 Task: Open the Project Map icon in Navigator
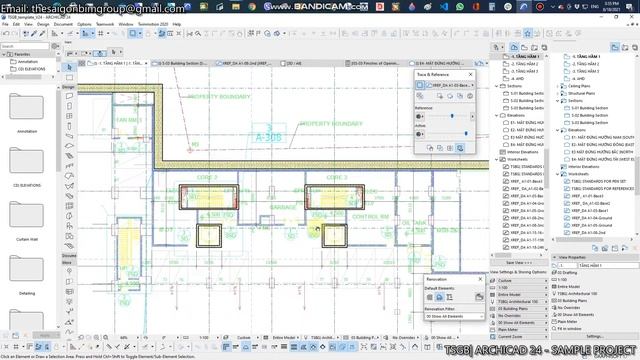[x=514, y=48]
